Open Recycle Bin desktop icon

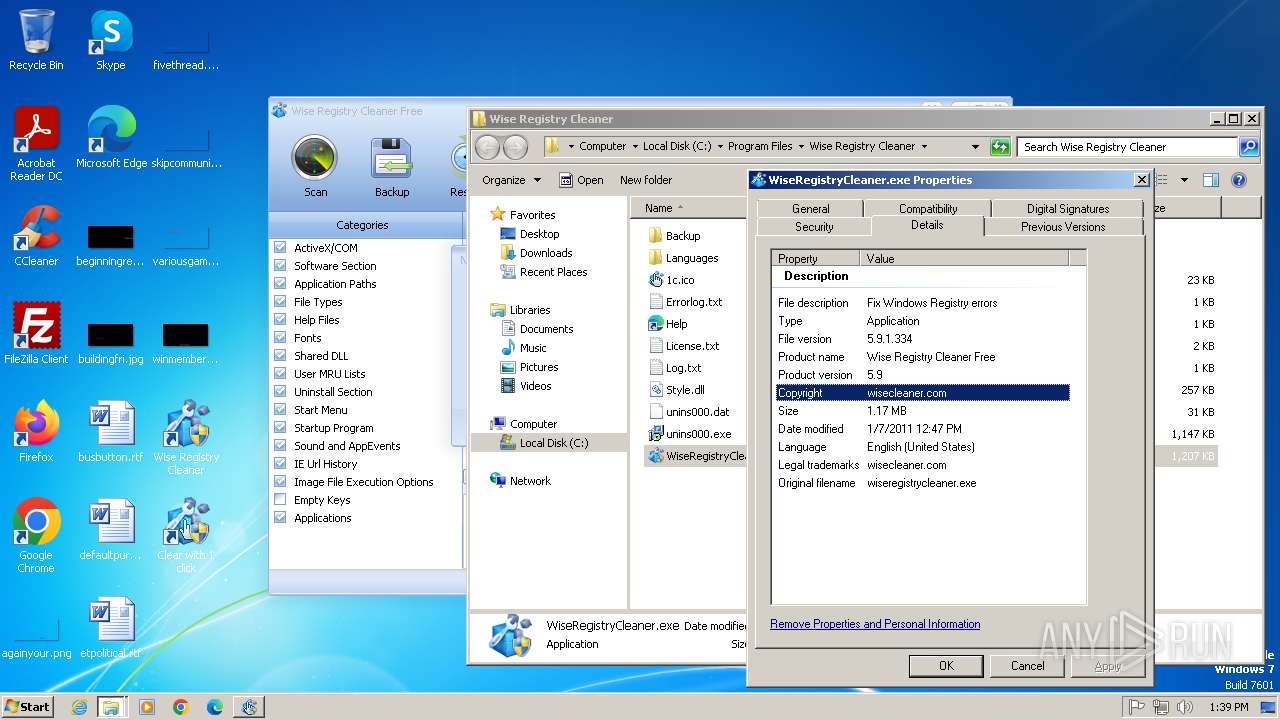pos(36,41)
